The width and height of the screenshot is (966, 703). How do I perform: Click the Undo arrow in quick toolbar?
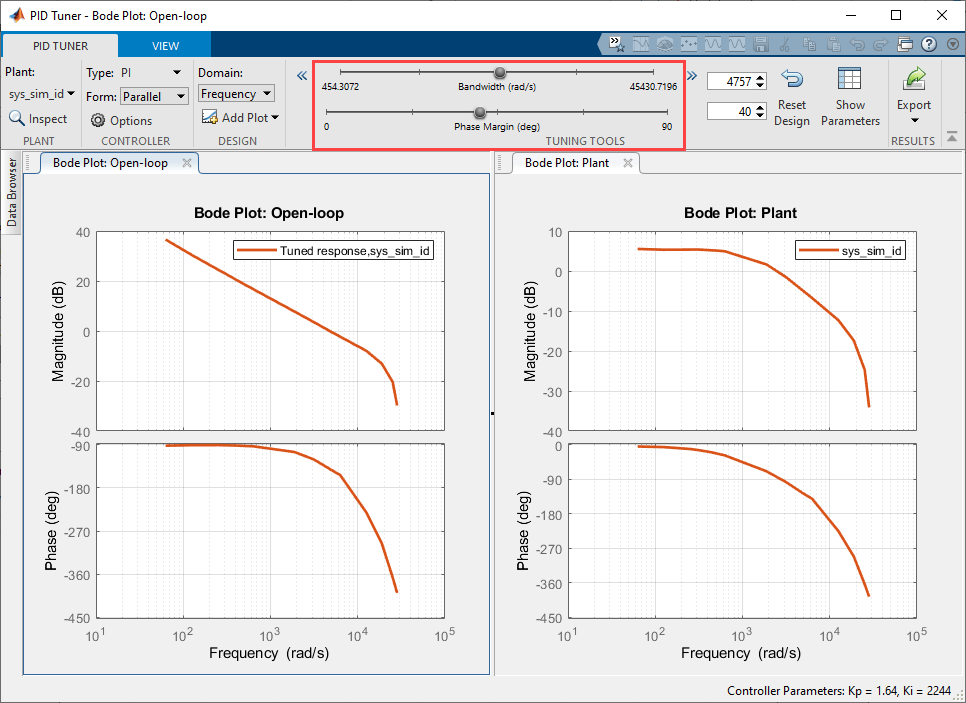(x=857, y=44)
